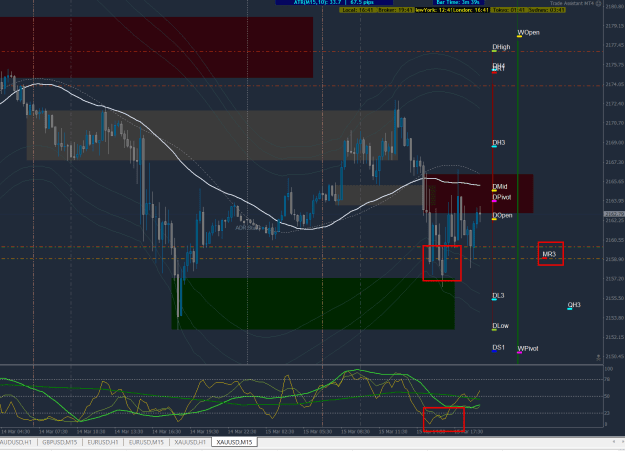Screen dimensions: 625x451
Task: Switch to the AUDUSD,H1 chart tab
Action: click(x=17, y=442)
